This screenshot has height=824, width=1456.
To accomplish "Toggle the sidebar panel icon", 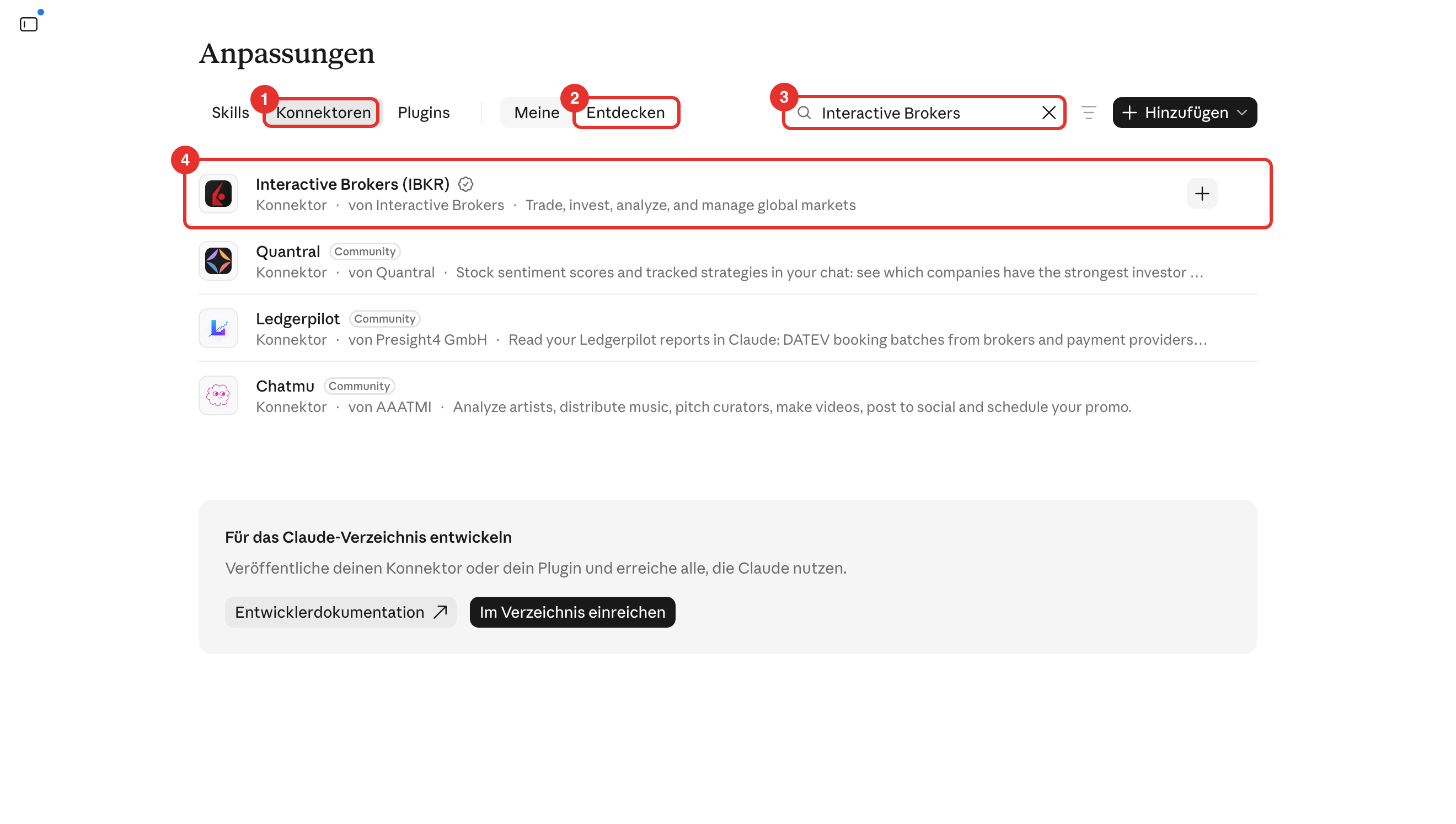I will click(x=29, y=24).
